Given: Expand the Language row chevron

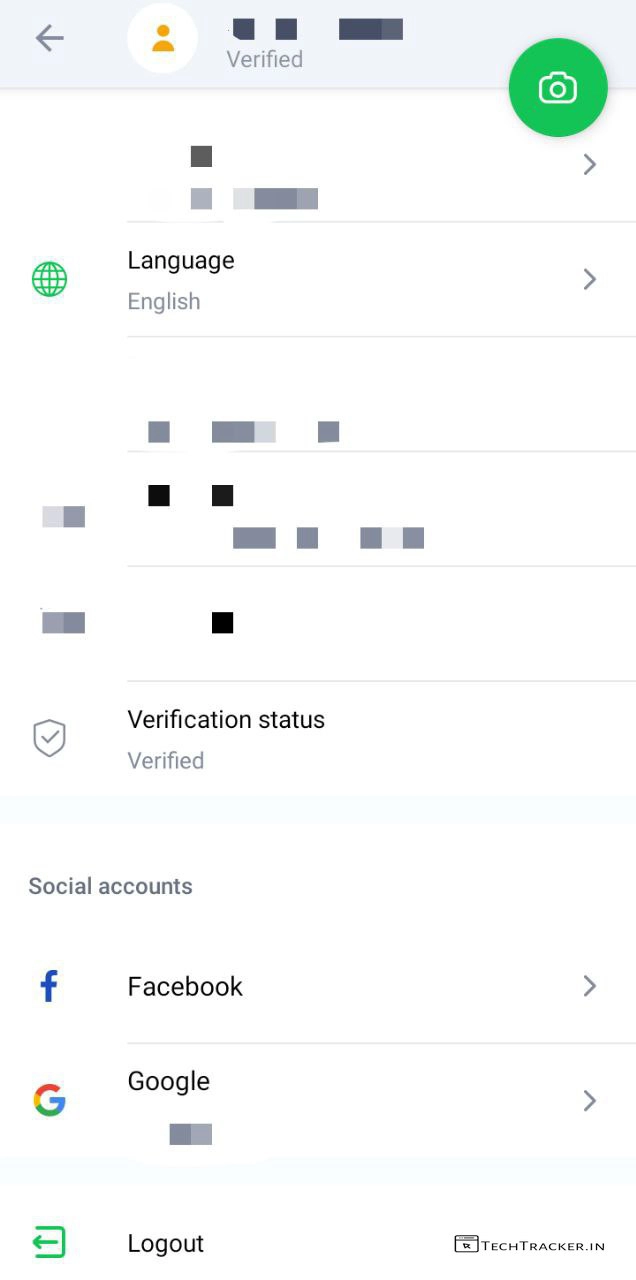Looking at the screenshot, I should pyautogui.click(x=590, y=280).
